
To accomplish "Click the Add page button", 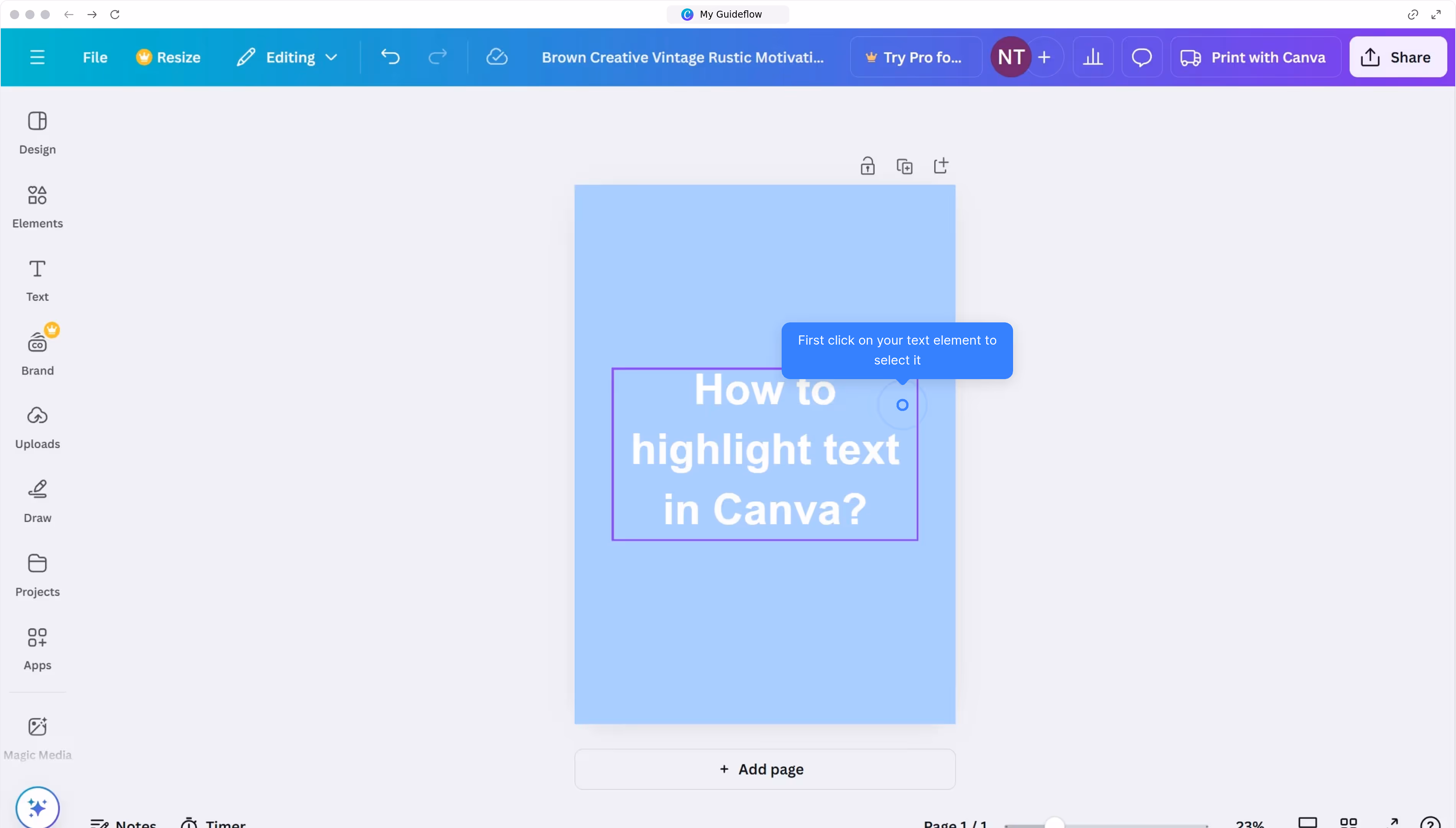I will point(764,769).
